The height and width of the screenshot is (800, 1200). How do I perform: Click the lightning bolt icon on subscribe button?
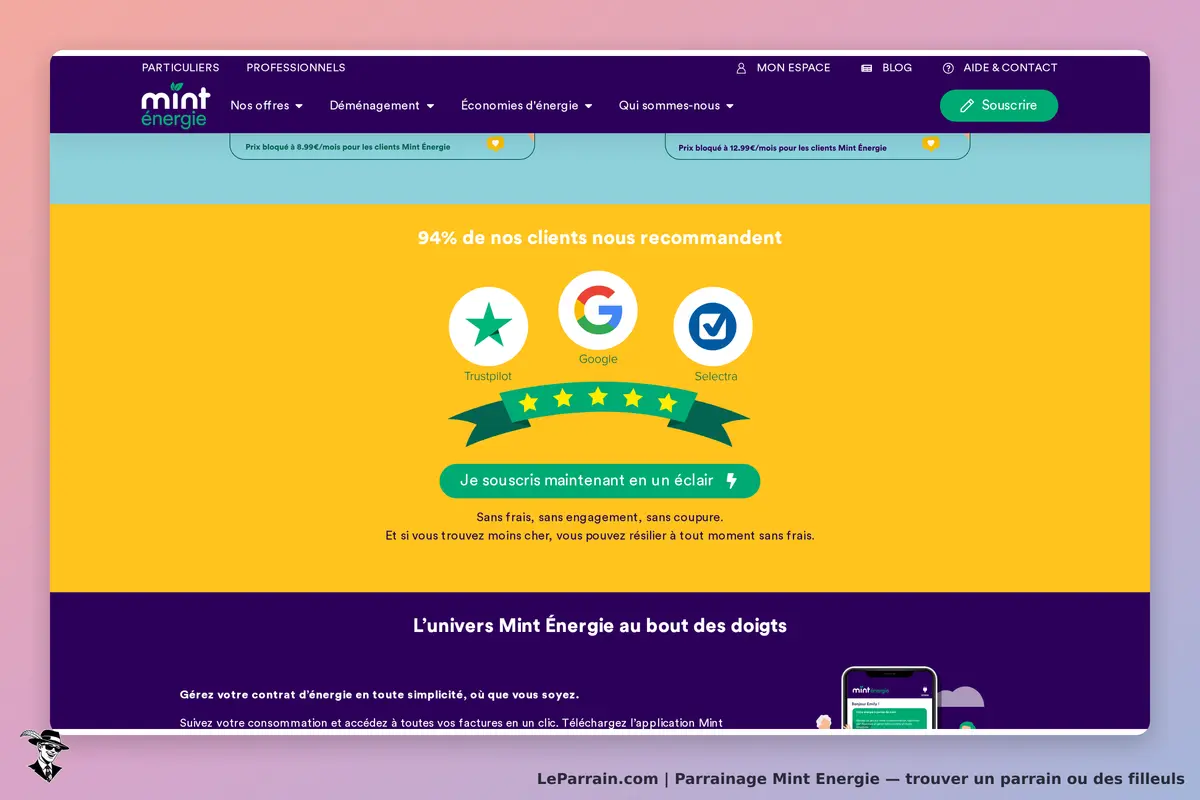pos(731,481)
